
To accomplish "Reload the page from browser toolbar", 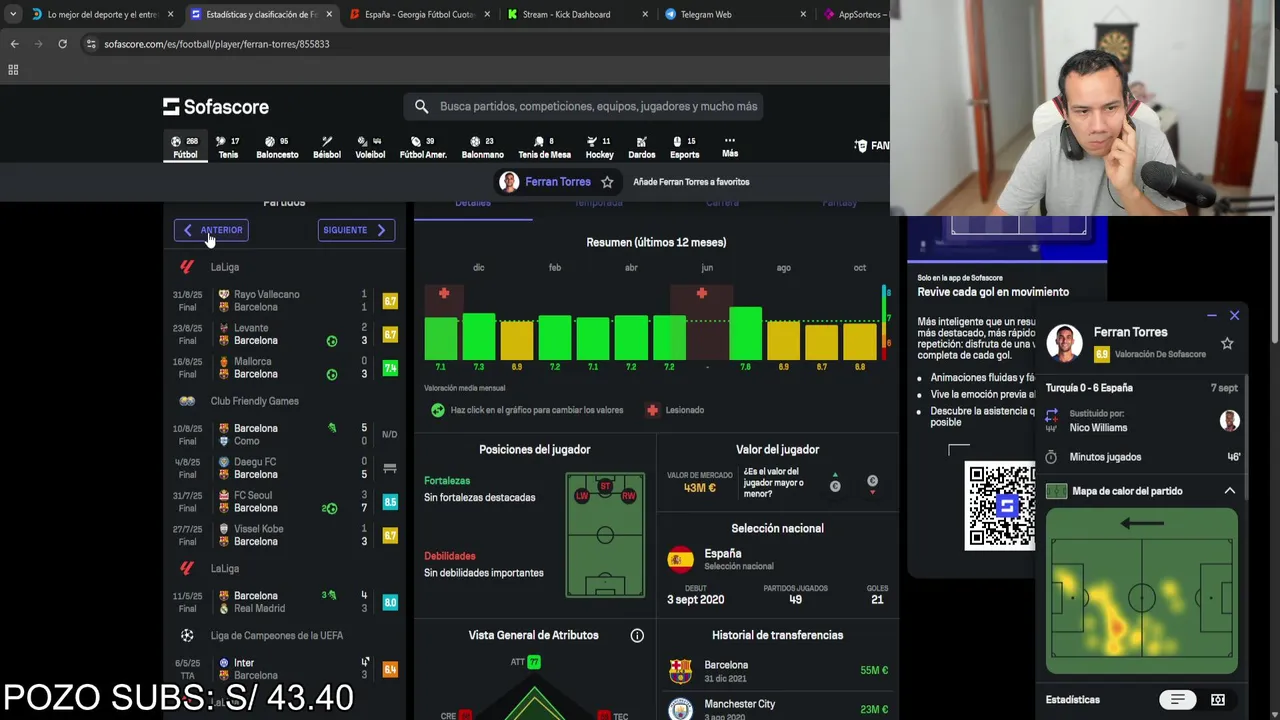I will coord(62,44).
